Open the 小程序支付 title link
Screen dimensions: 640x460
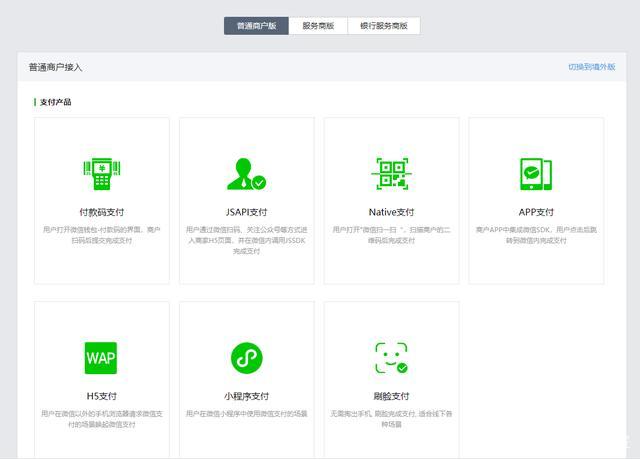point(246,396)
